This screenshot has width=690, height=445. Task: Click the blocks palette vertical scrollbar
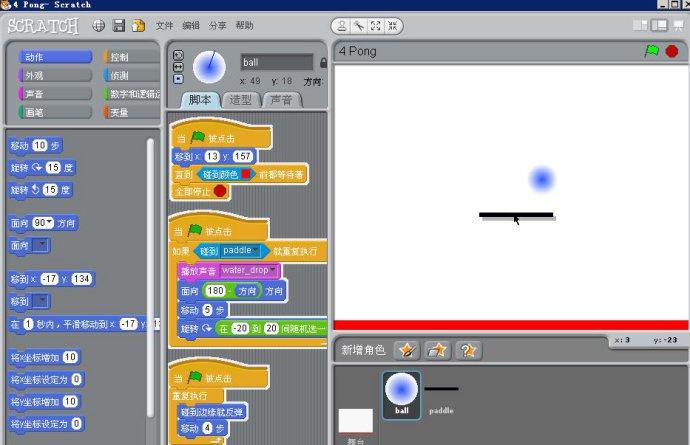(150, 277)
